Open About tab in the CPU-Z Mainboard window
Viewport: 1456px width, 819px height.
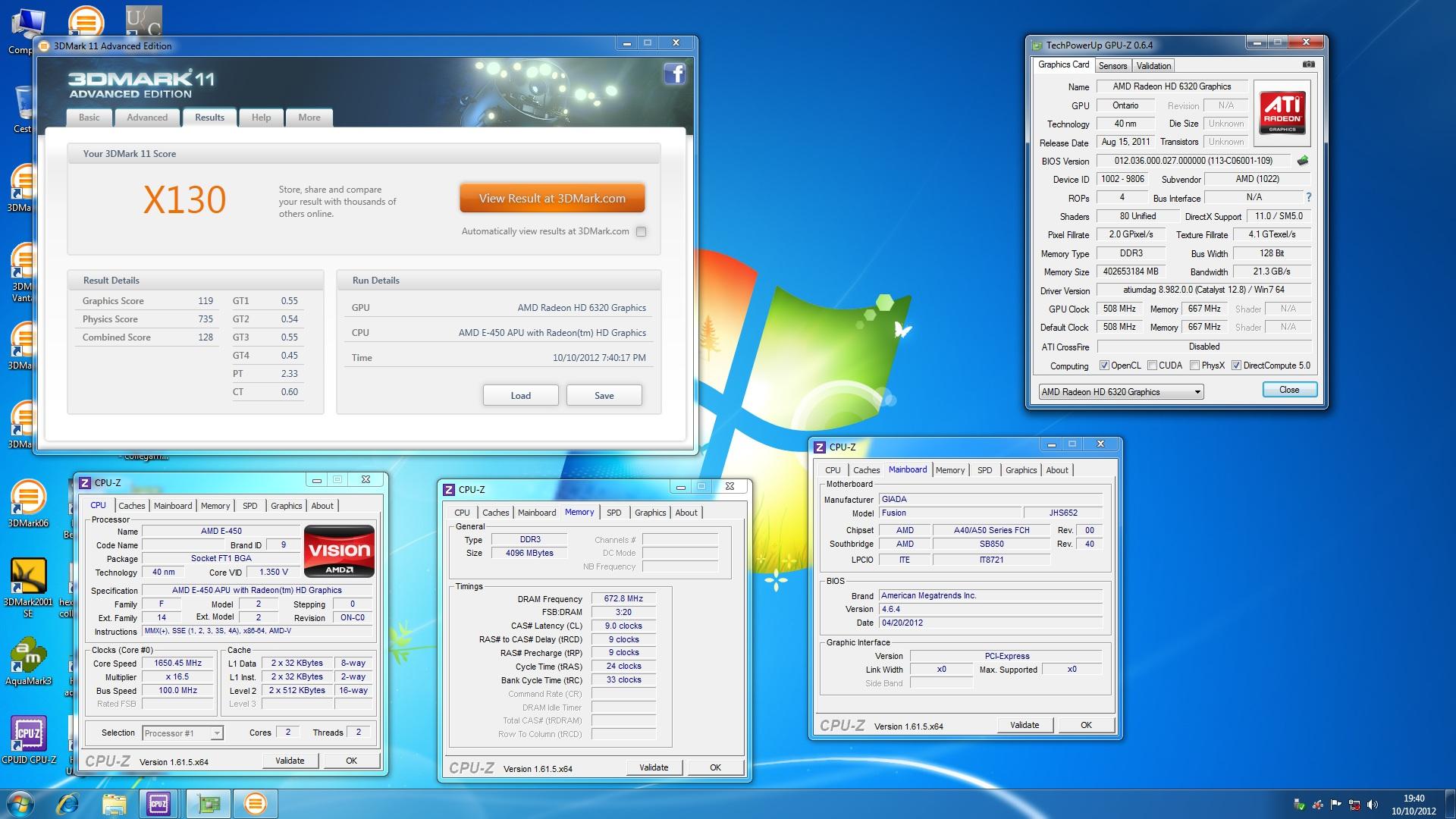coord(1057,470)
